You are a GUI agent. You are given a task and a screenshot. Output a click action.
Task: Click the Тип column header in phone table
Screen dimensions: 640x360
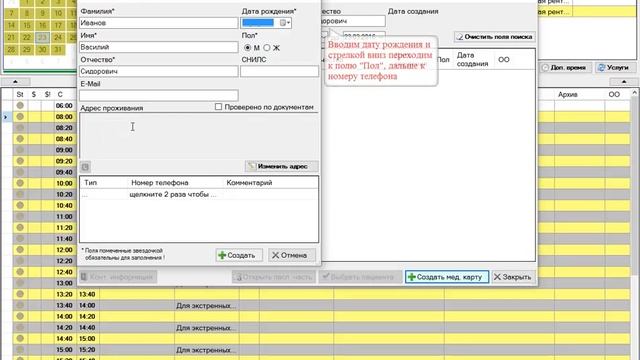91,182
